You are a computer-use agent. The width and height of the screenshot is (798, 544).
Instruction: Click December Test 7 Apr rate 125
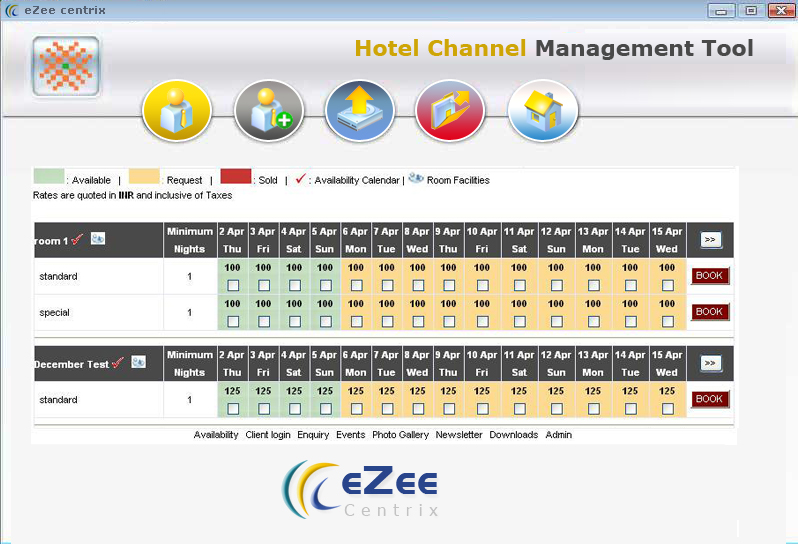[387, 391]
